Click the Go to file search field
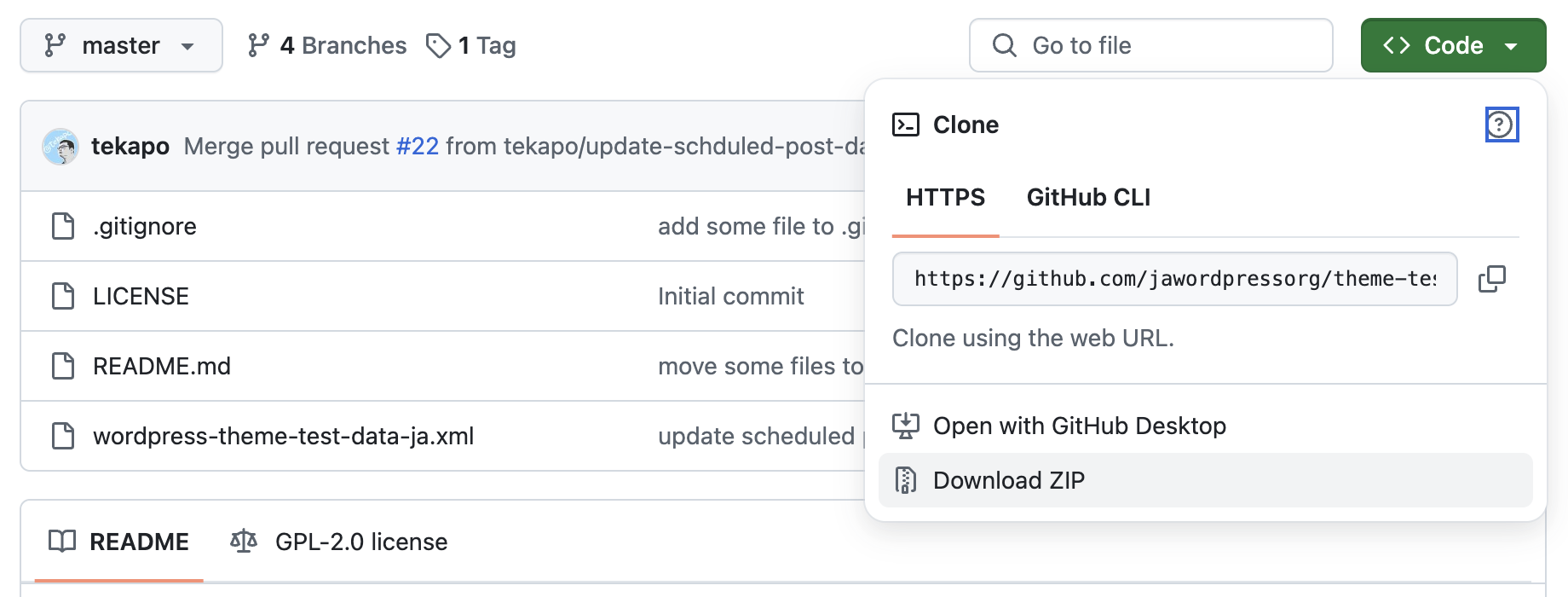The height and width of the screenshot is (597, 1568). [1150, 46]
